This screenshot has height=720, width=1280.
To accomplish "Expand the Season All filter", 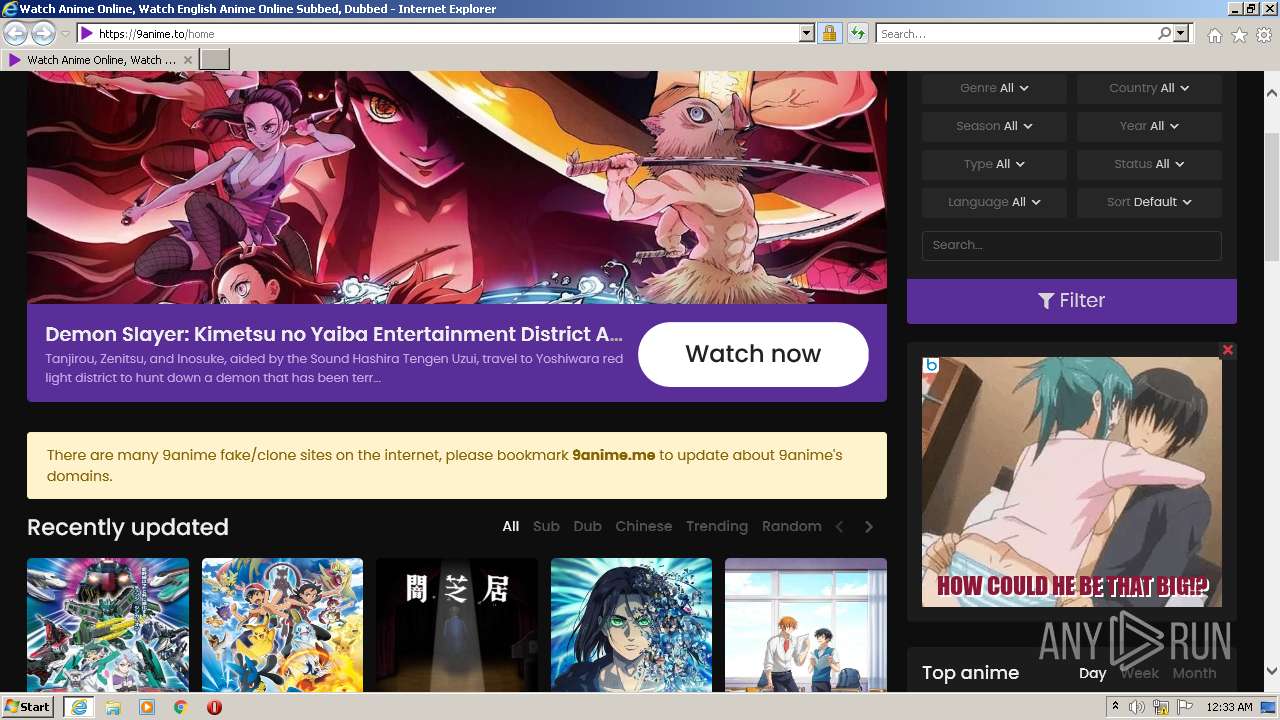I will pos(994,126).
